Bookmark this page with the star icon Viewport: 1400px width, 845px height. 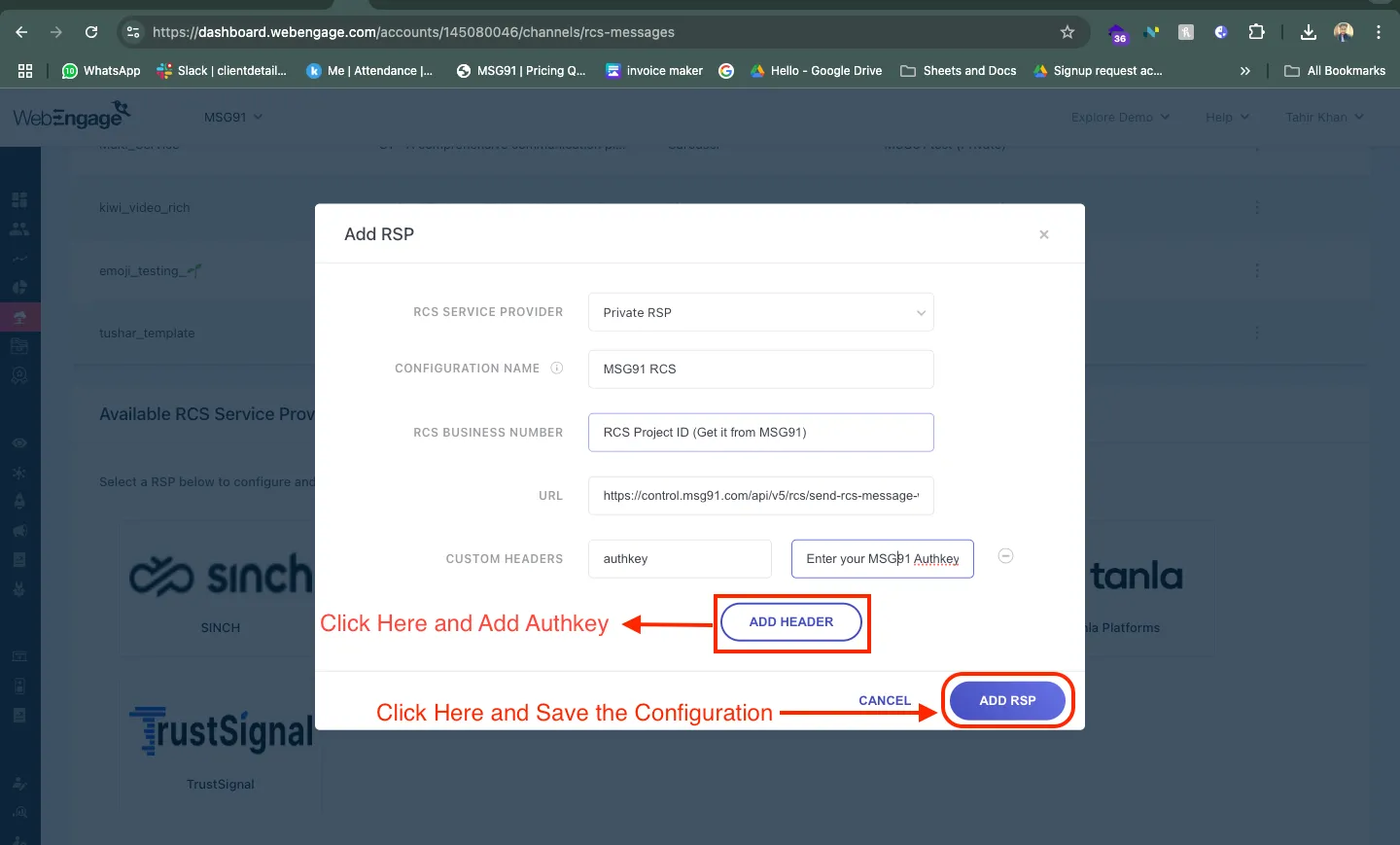(x=1067, y=32)
